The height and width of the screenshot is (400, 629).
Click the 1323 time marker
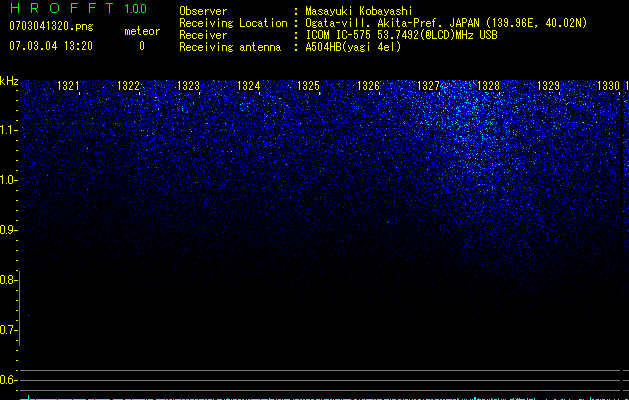188,86
